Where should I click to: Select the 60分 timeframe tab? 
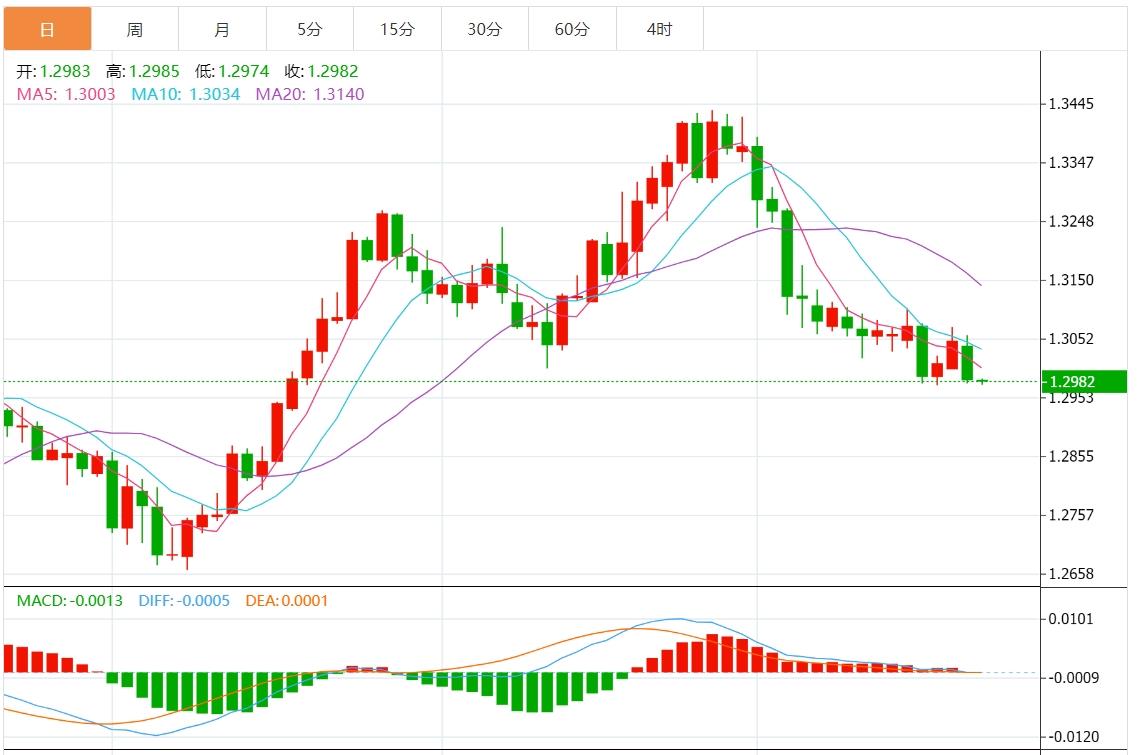572,29
